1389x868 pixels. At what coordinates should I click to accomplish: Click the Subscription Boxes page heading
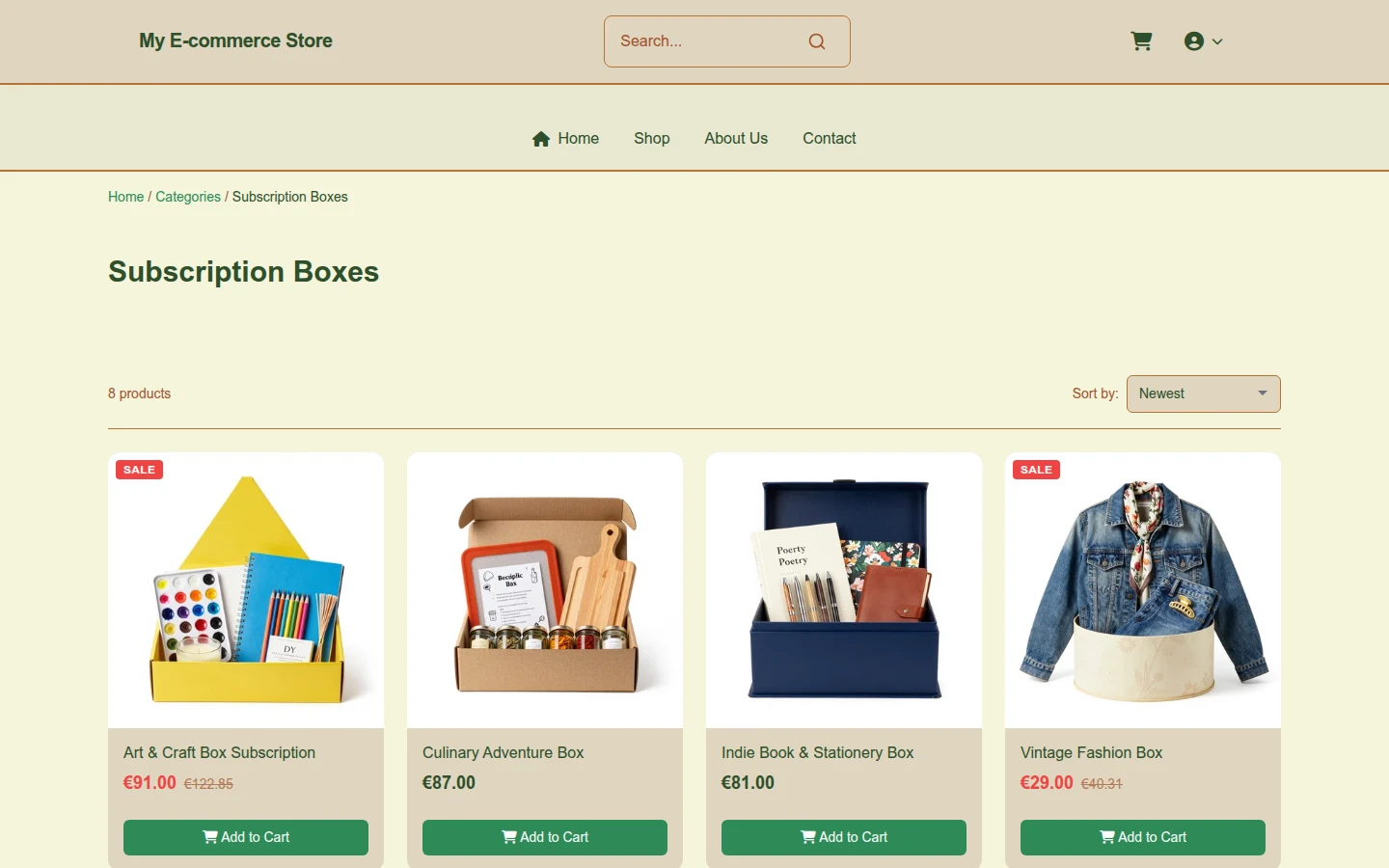pos(243,272)
